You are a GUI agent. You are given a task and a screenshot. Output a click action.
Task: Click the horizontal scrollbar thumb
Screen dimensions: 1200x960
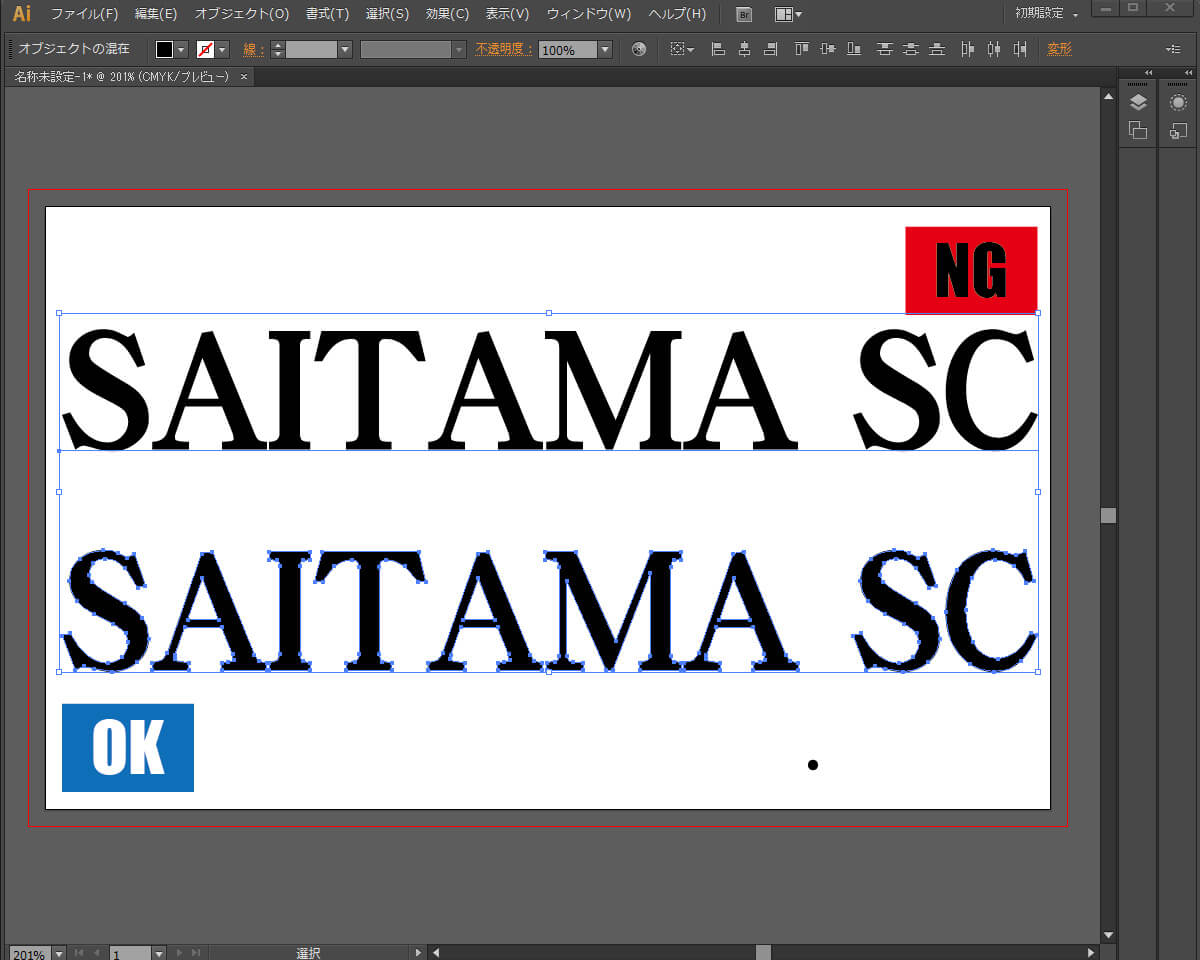(x=763, y=953)
